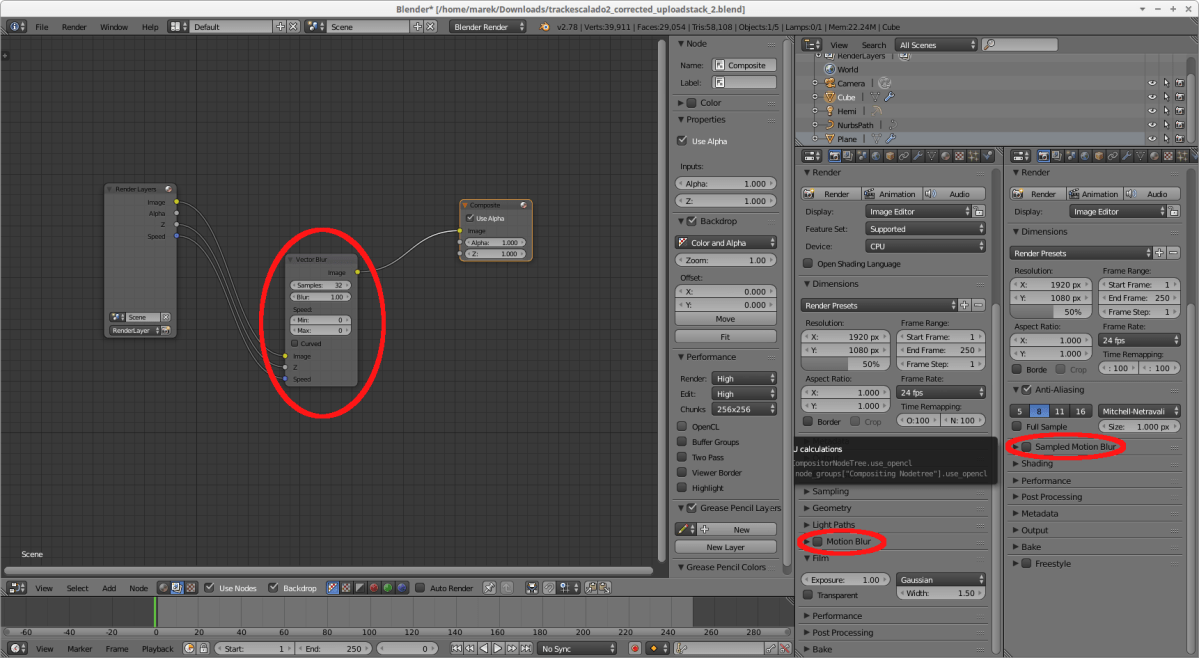This screenshot has height=658, width=1199.
Task: Toggle Camera visibility eye in outliner
Action: [1152, 83]
